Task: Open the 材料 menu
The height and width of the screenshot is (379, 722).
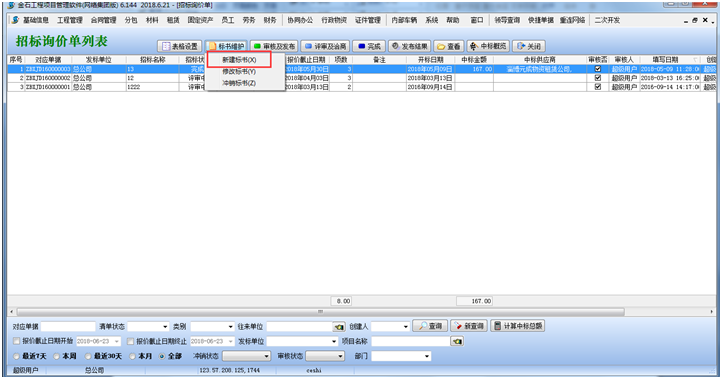Action: click(x=152, y=20)
